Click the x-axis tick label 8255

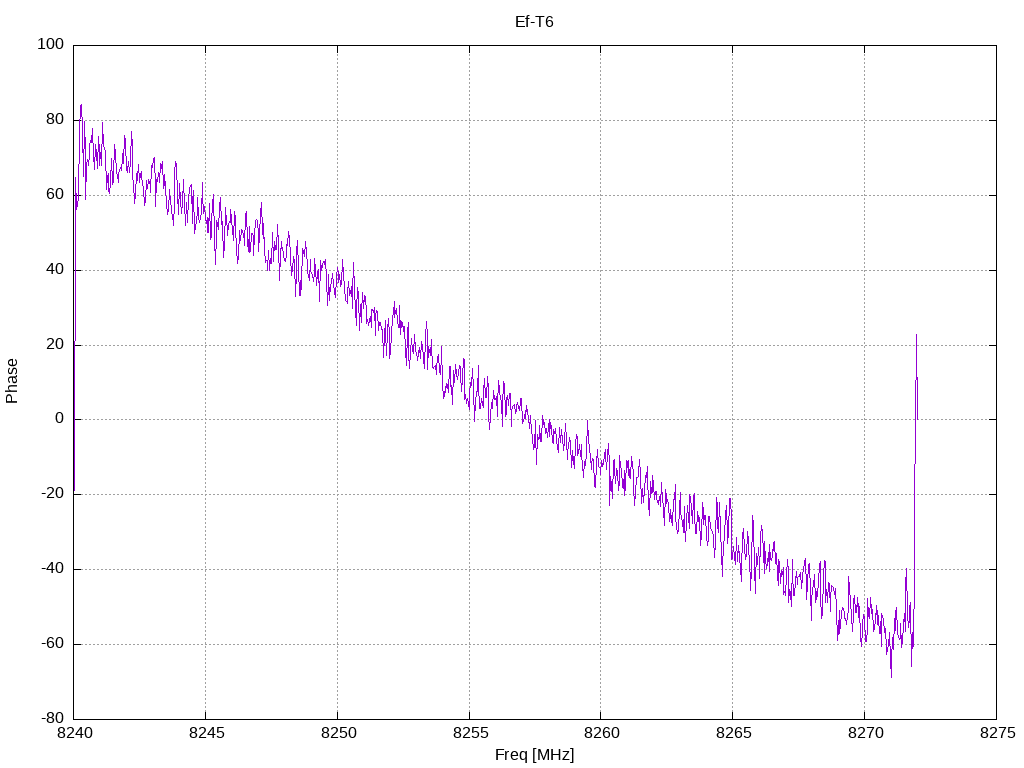pyautogui.click(x=470, y=733)
